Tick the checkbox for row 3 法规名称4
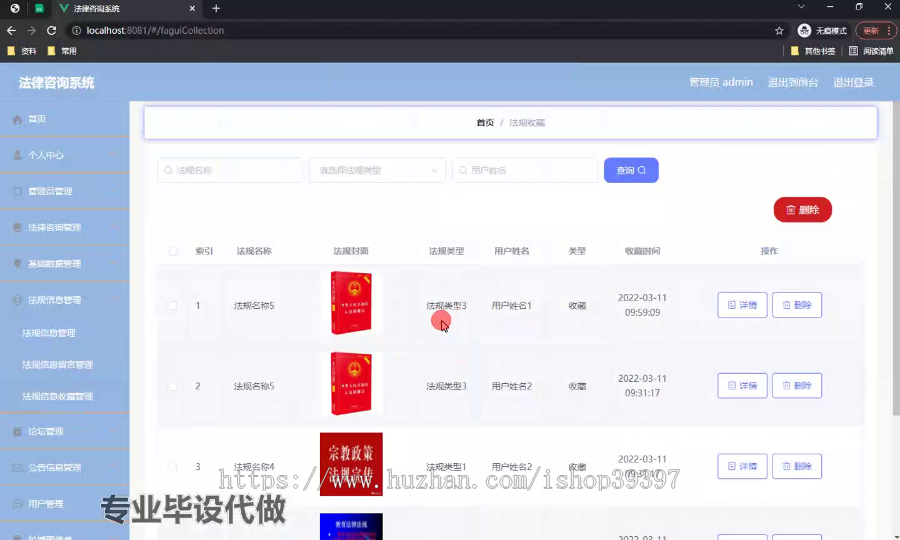Screen dimensions: 900x540 172,467
